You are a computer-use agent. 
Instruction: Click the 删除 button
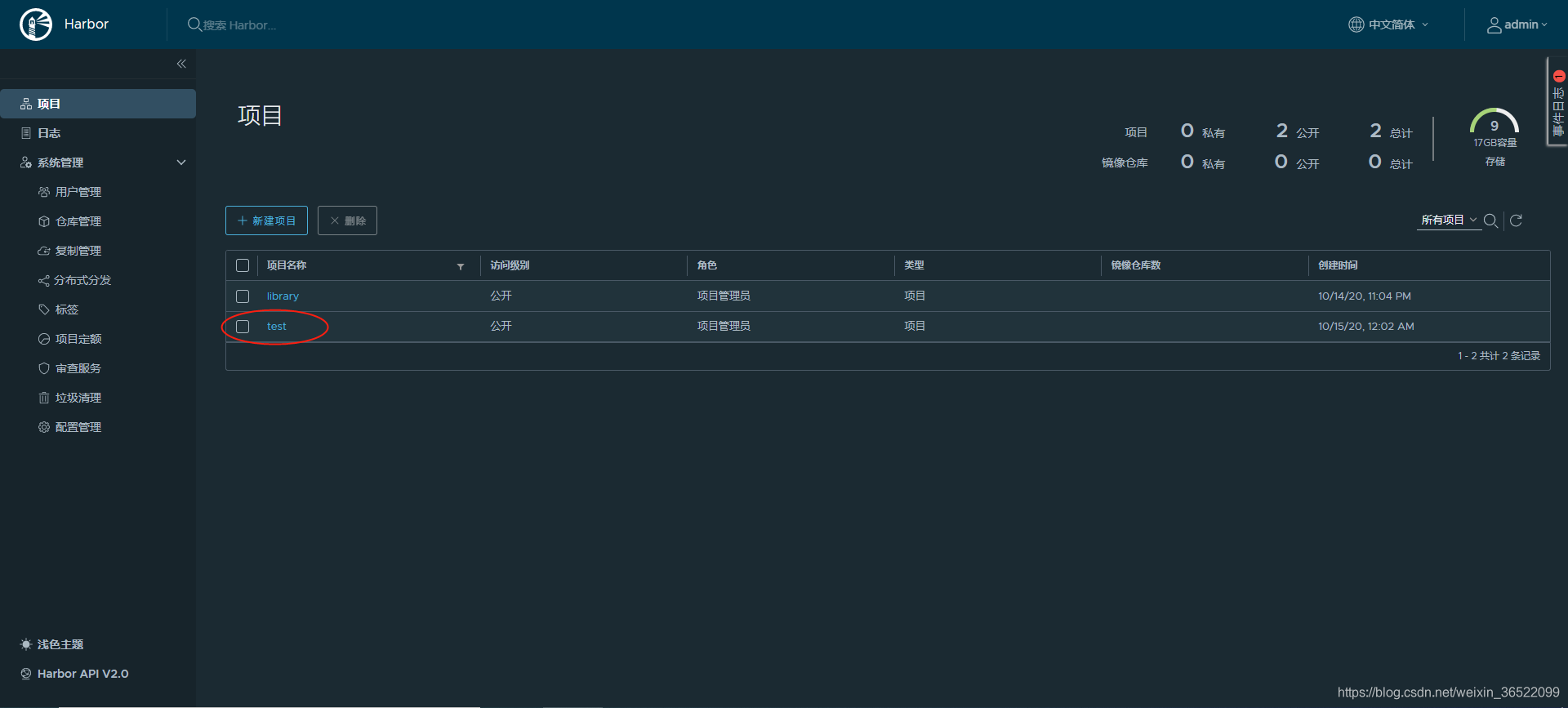(347, 220)
